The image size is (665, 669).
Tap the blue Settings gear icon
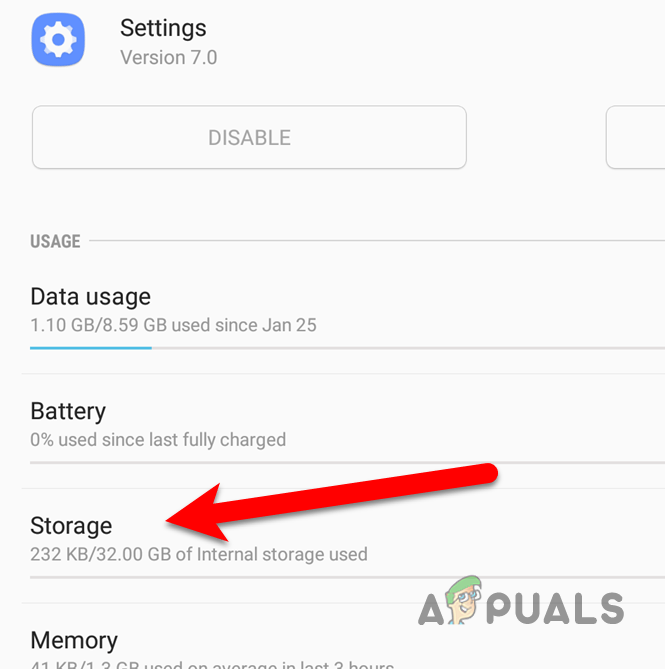(x=58, y=40)
